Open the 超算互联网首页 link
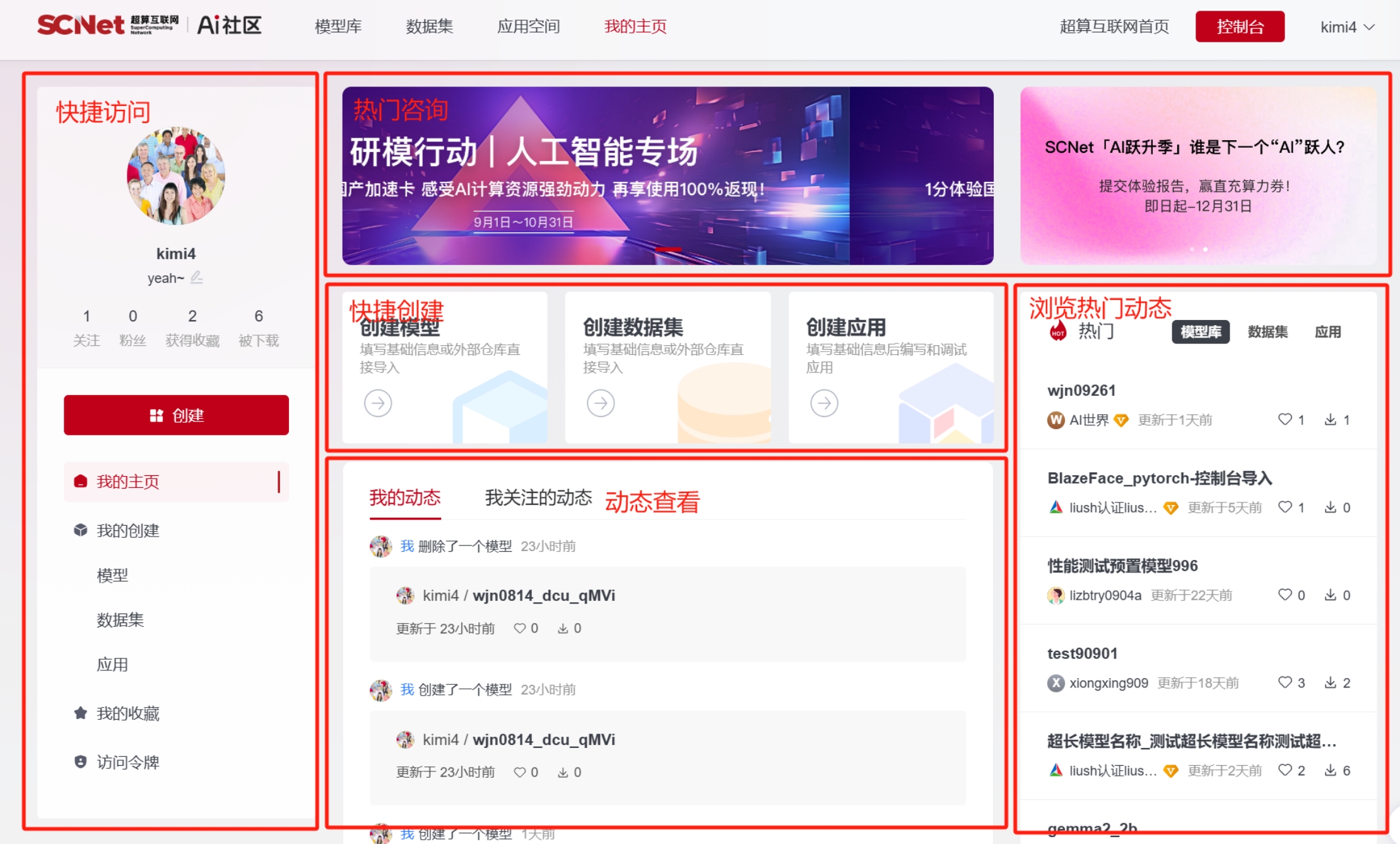The height and width of the screenshot is (844, 1400). pos(1114,27)
